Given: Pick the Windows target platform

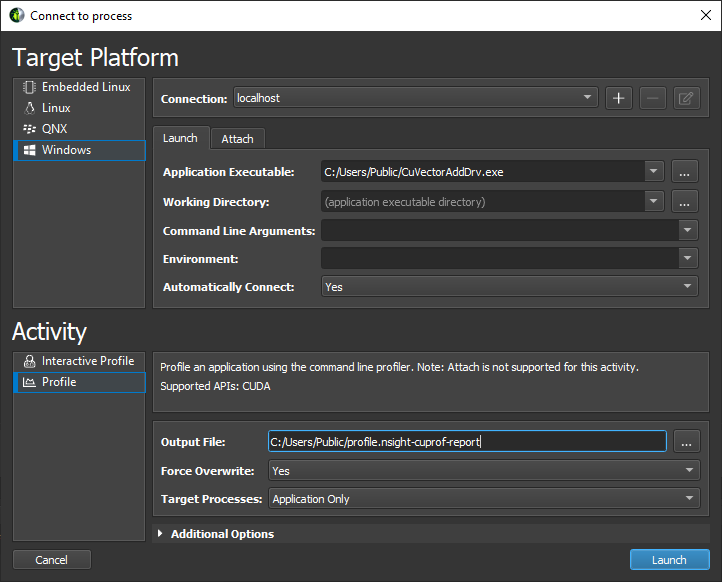Looking at the screenshot, I should (66, 150).
